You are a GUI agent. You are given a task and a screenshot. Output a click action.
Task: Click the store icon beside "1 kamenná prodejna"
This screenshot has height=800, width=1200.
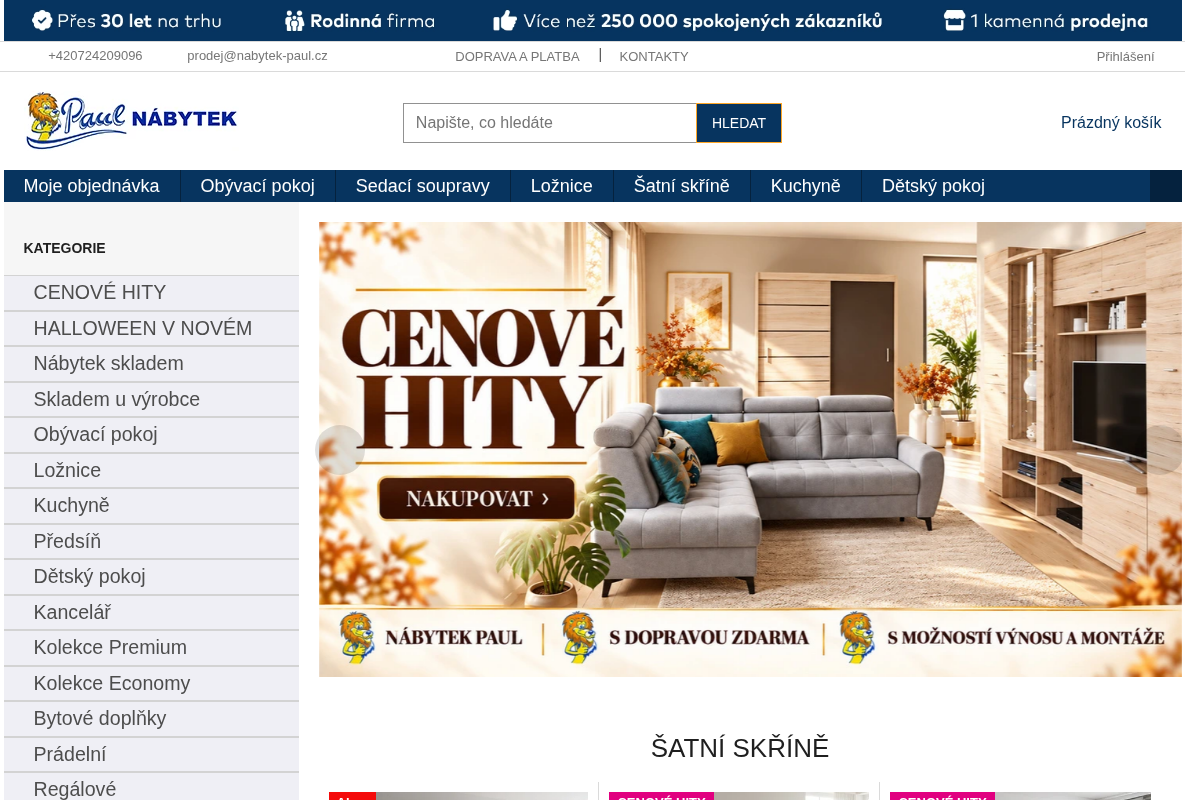point(954,21)
